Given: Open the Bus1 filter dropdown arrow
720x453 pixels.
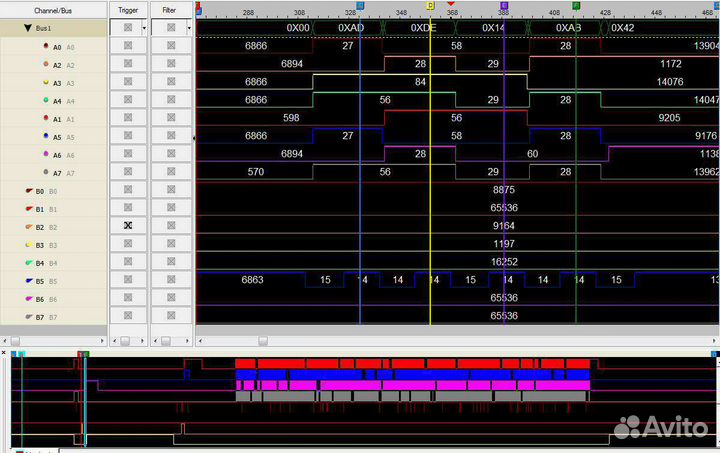Looking at the screenshot, I should click(x=187, y=29).
